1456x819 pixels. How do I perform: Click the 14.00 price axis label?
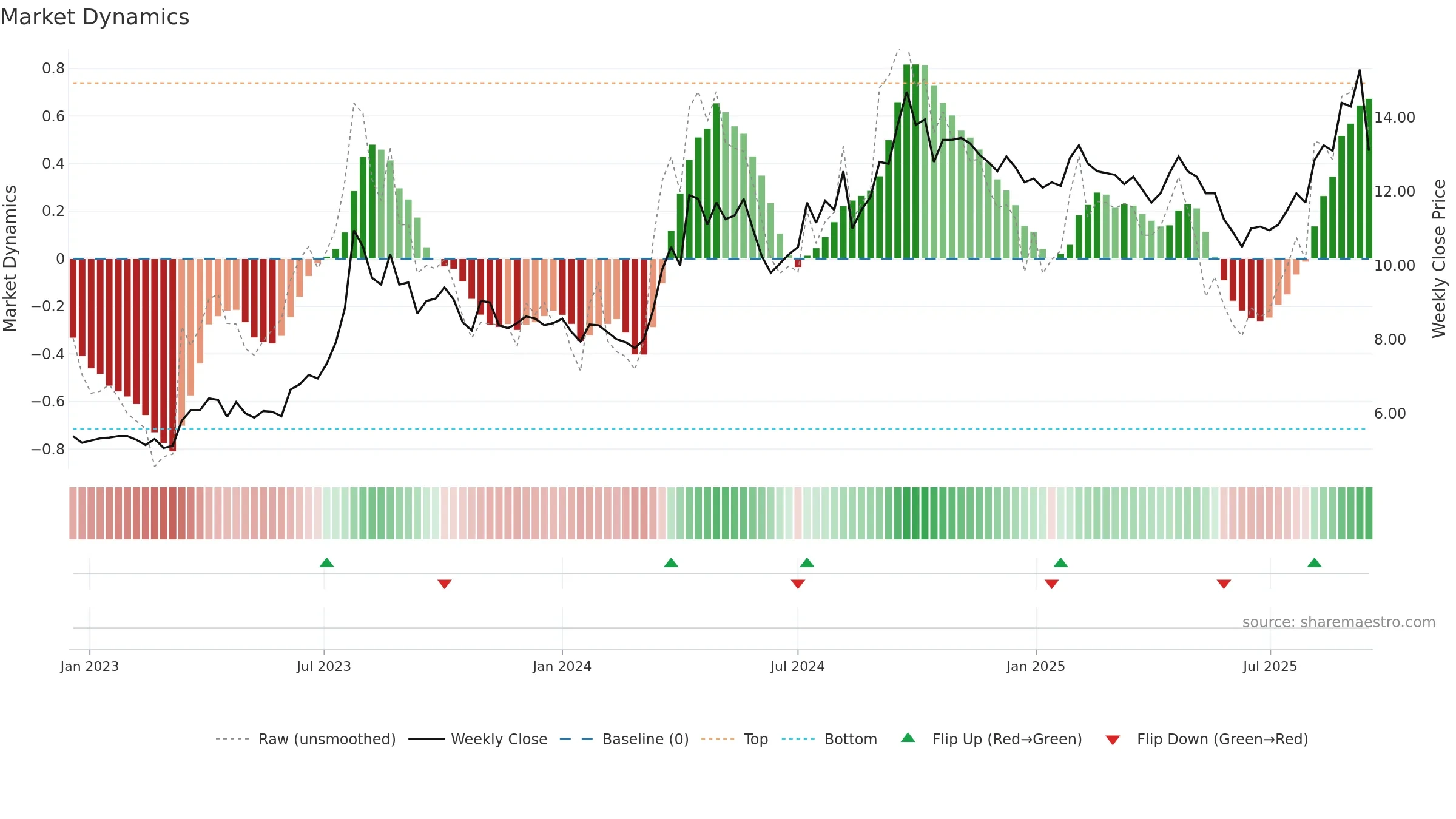point(1395,117)
